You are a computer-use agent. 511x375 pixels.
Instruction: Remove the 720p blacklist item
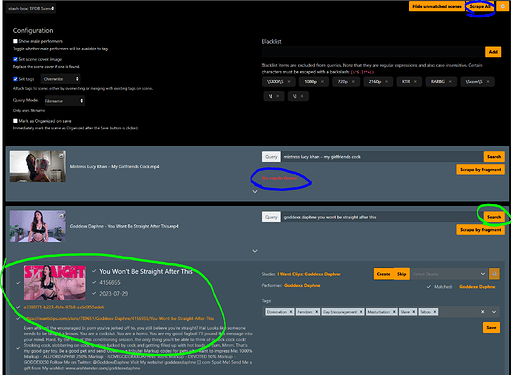click(x=353, y=82)
